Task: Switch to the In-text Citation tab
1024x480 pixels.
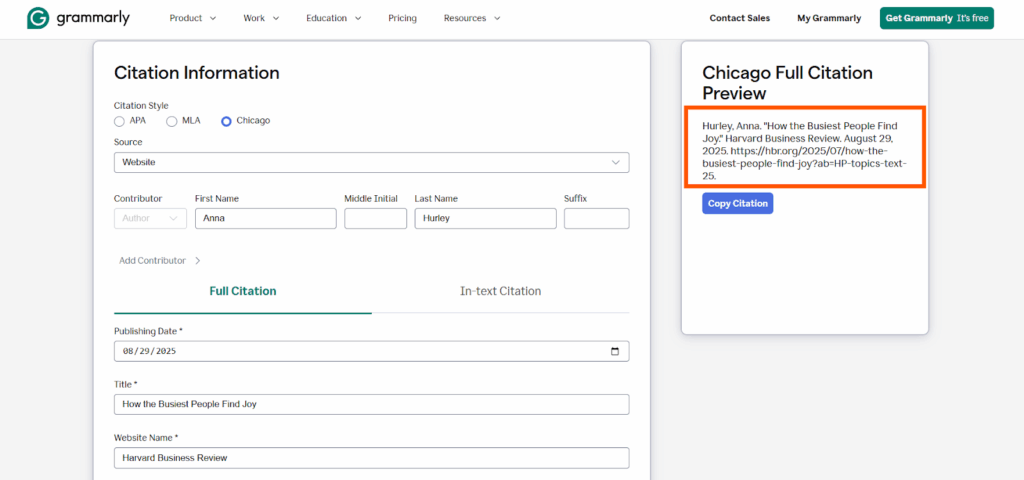Action: click(x=500, y=291)
